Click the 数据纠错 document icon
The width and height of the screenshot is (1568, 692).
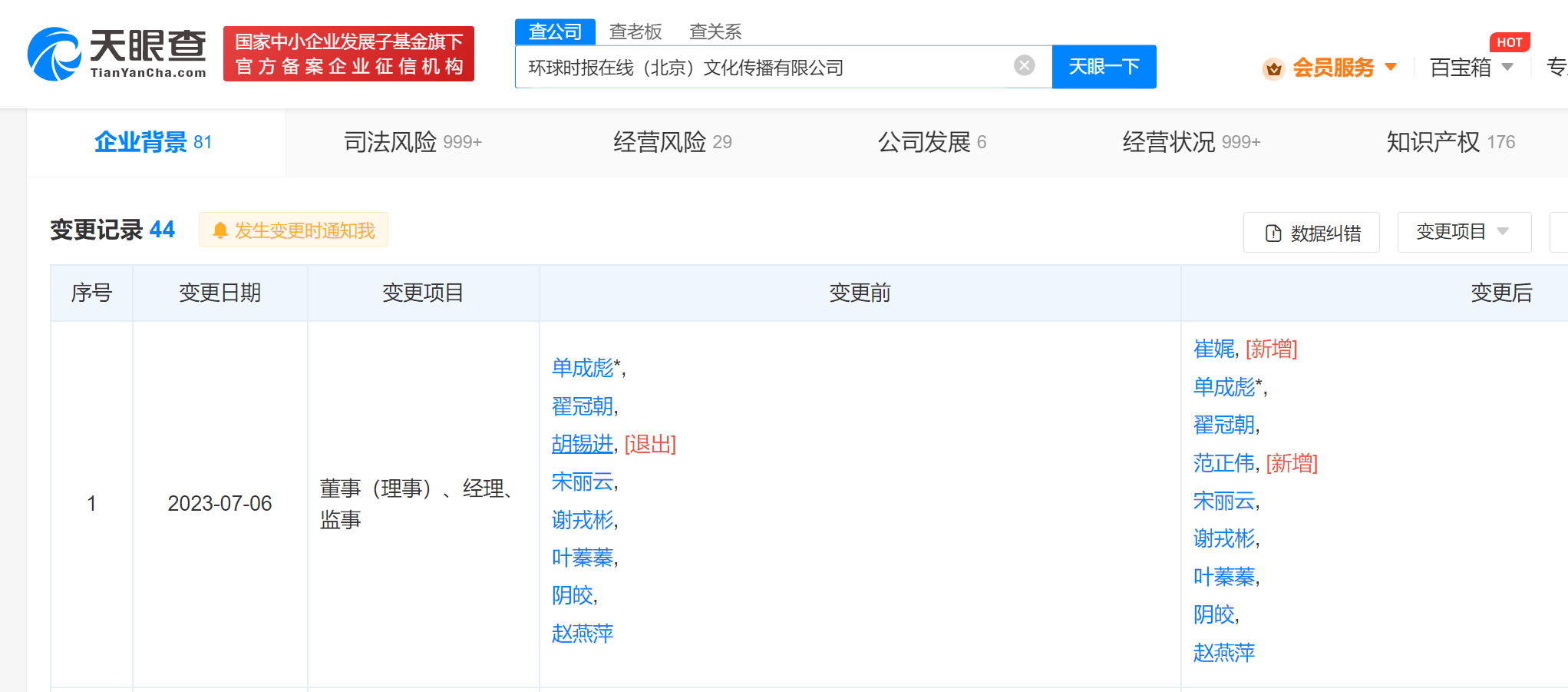coord(1275,231)
